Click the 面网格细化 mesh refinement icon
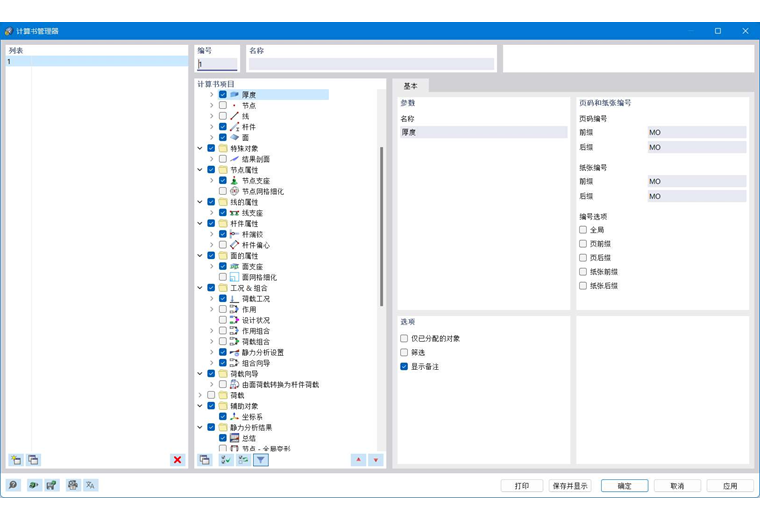 [x=235, y=277]
